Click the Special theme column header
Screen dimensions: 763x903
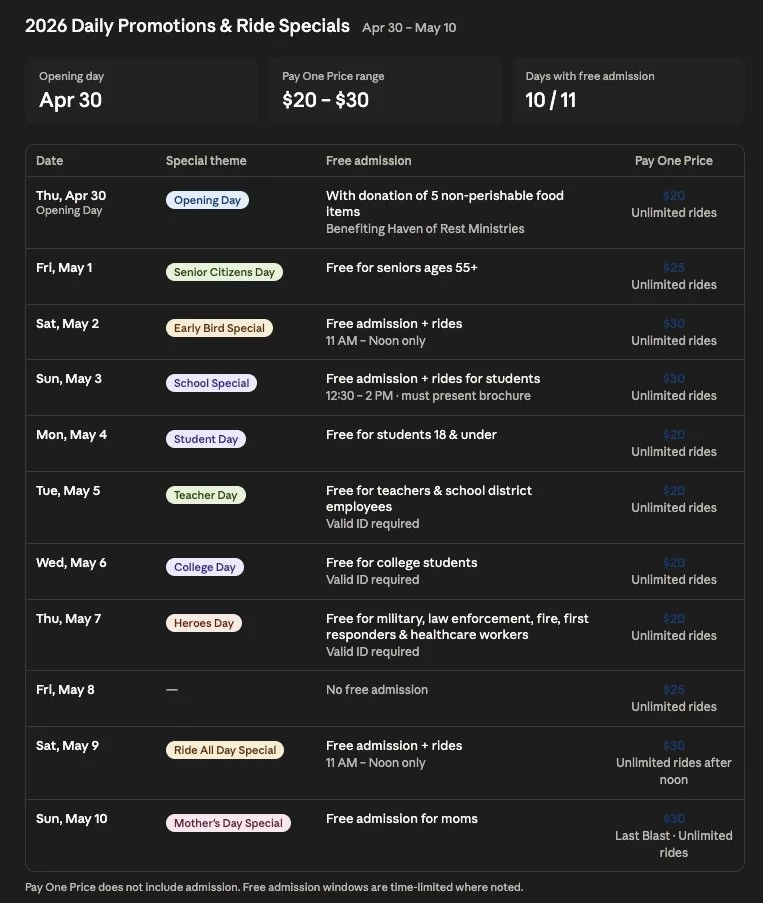(206, 161)
